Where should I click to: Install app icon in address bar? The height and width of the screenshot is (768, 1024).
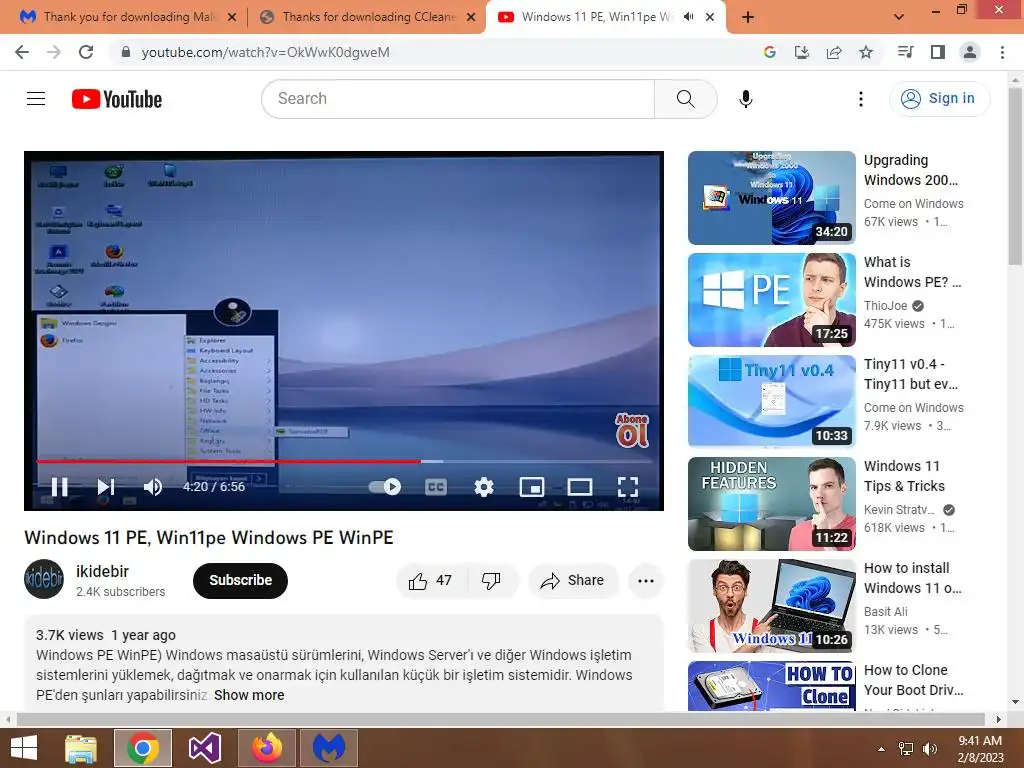click(x=801, y=52)
